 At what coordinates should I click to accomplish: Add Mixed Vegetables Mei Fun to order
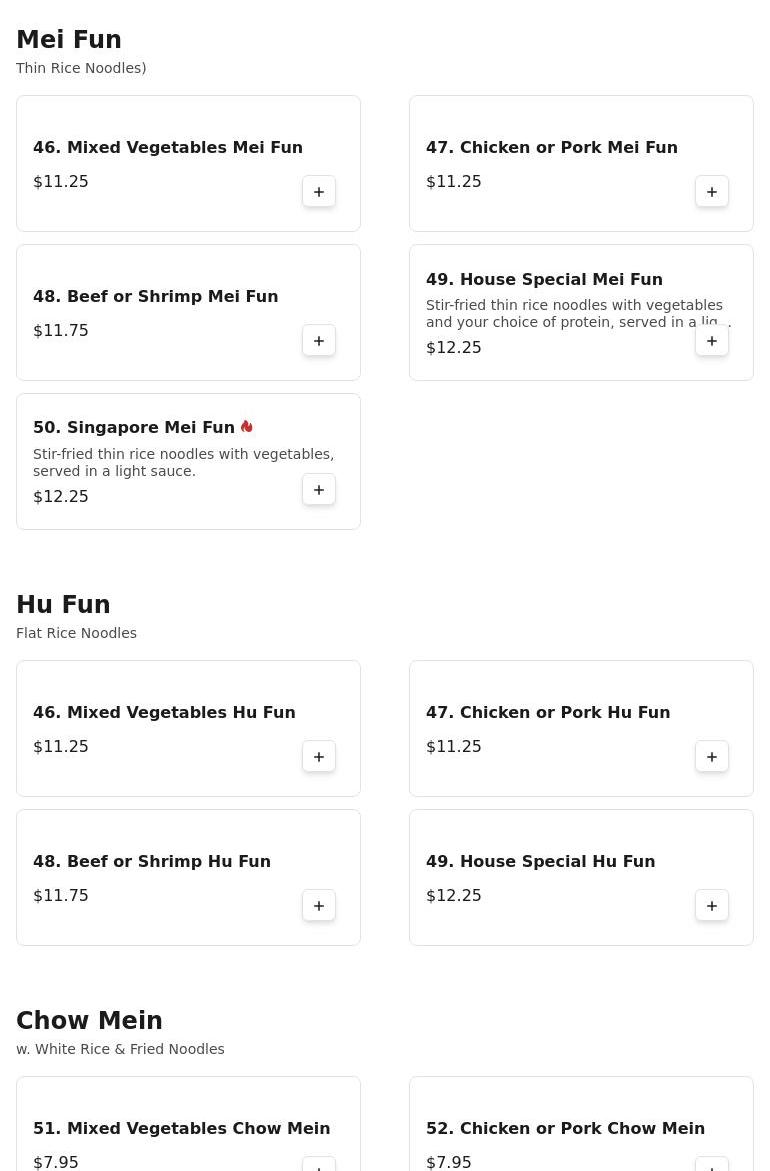pos(319,192)
